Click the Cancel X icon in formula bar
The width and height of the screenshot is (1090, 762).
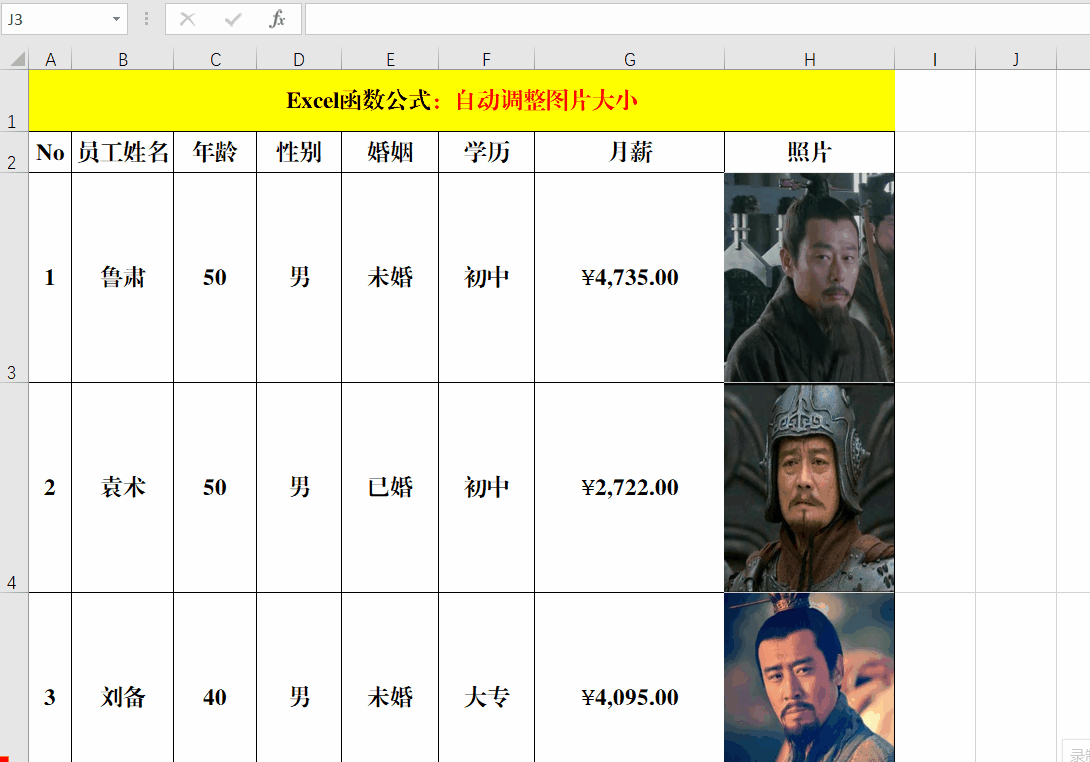coord(188,19)
